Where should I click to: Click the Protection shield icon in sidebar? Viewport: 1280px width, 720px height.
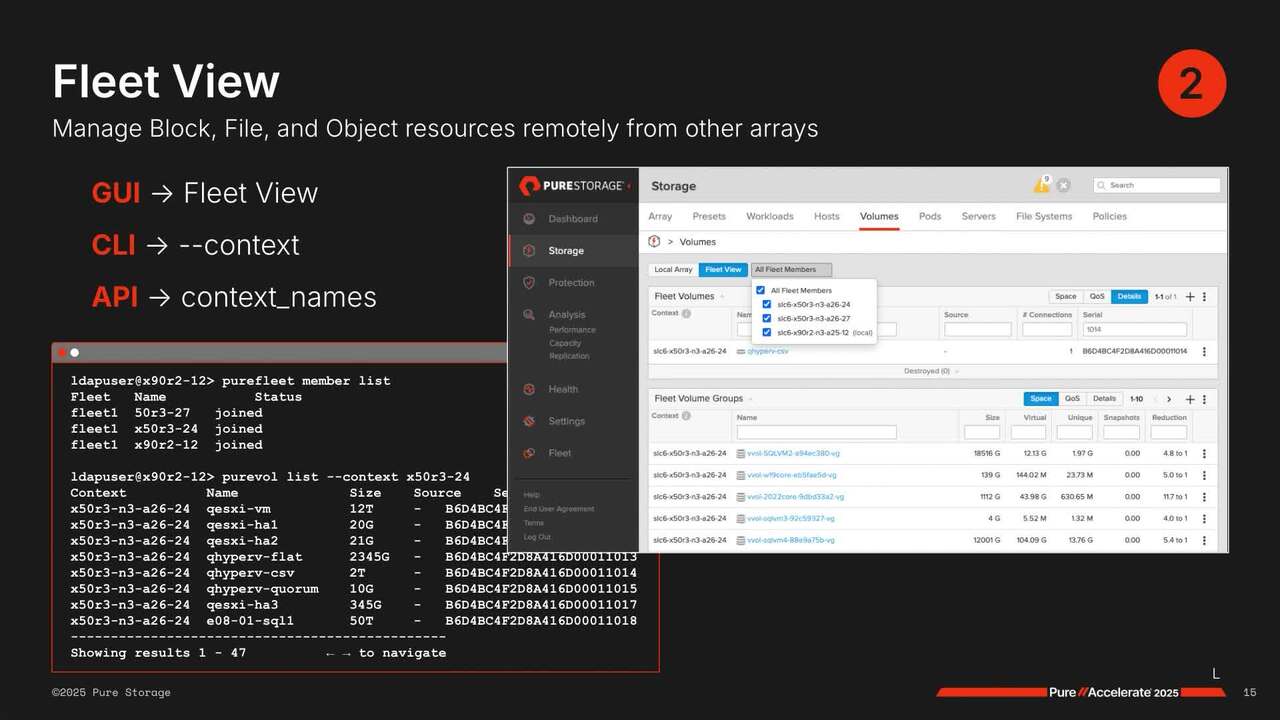[529, 283]
